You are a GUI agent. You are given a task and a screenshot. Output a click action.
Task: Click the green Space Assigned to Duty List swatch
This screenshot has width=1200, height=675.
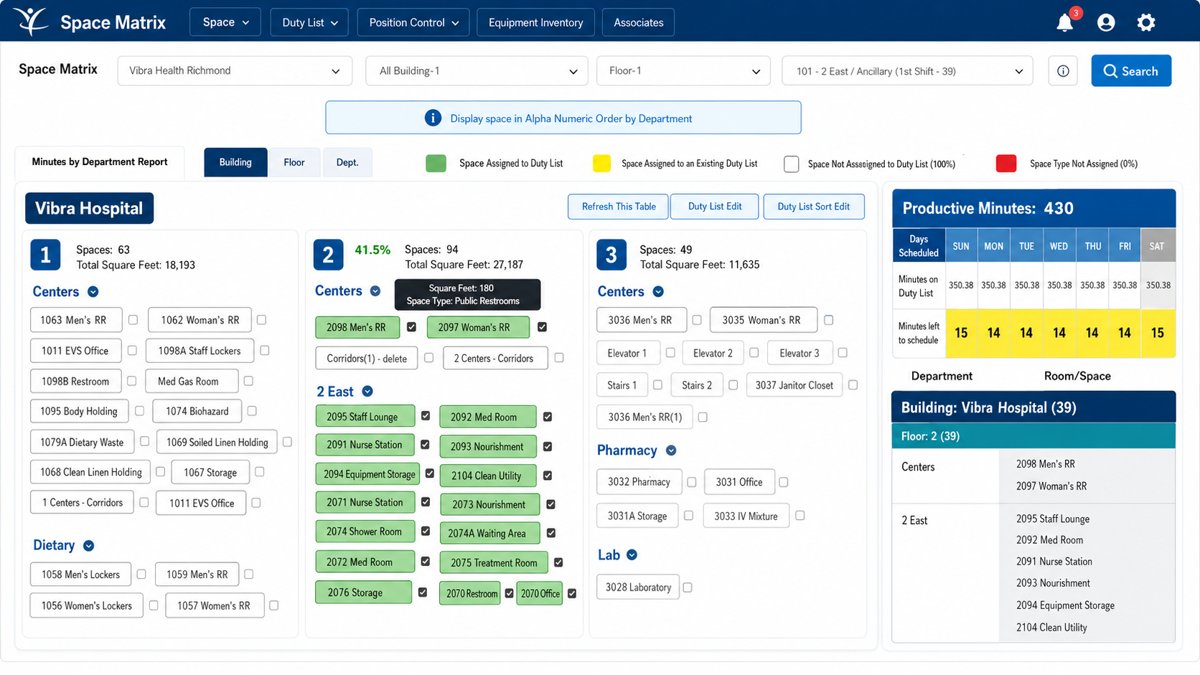[435, 163]
